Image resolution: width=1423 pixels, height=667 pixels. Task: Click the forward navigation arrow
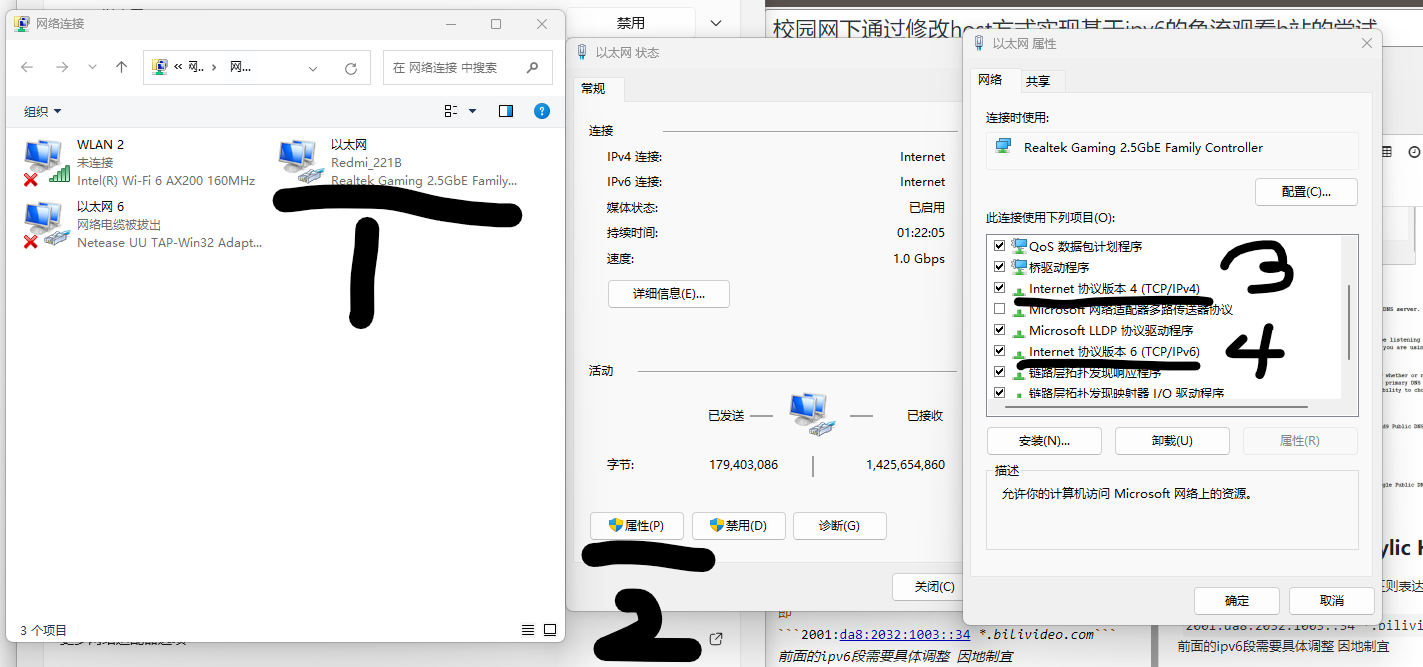point(62,67)
